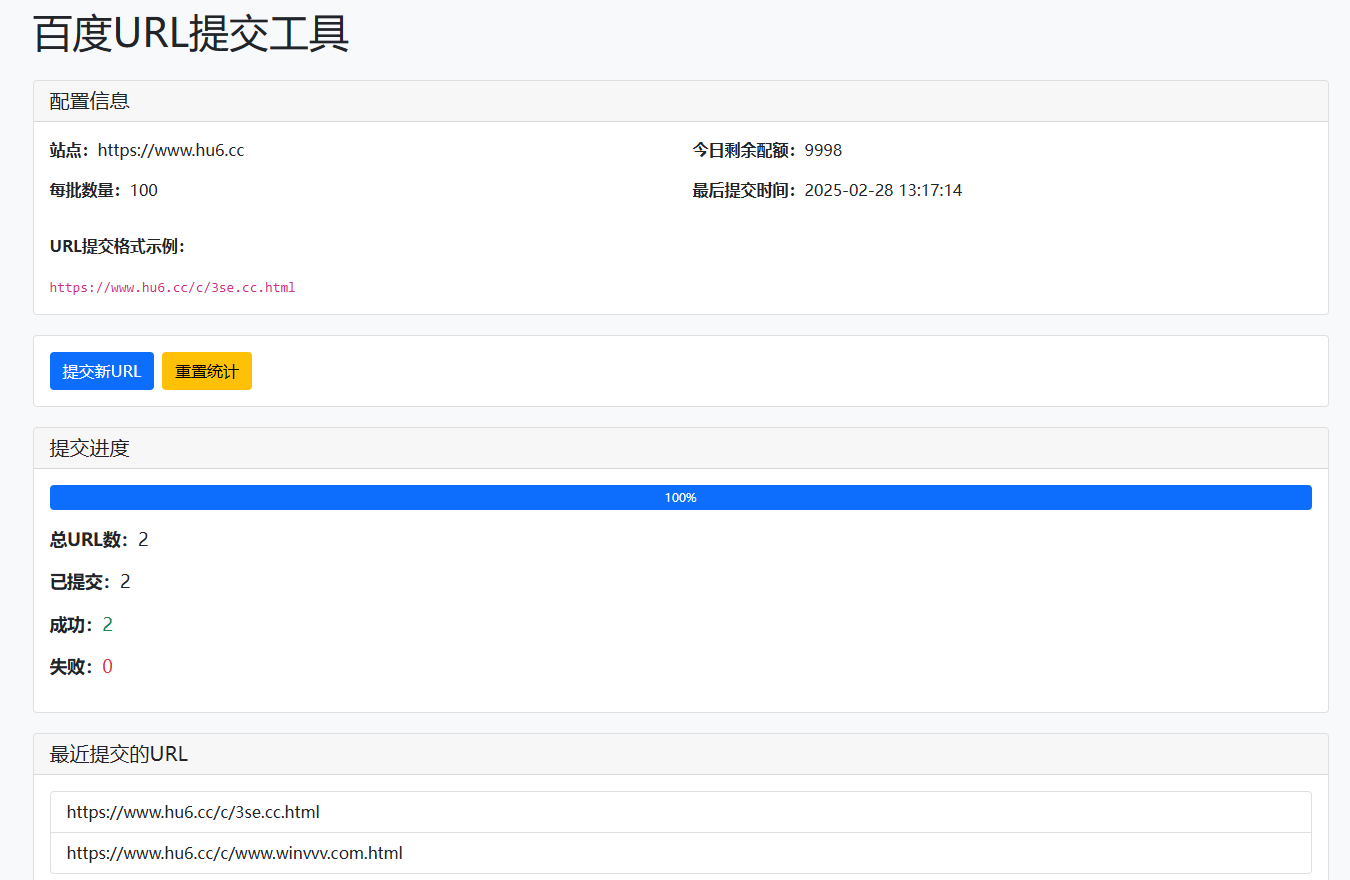The height and width of the screenshot is (880, 1350).
Task: Select the site link https://www.hu6.cc
Action: (170, 150)
